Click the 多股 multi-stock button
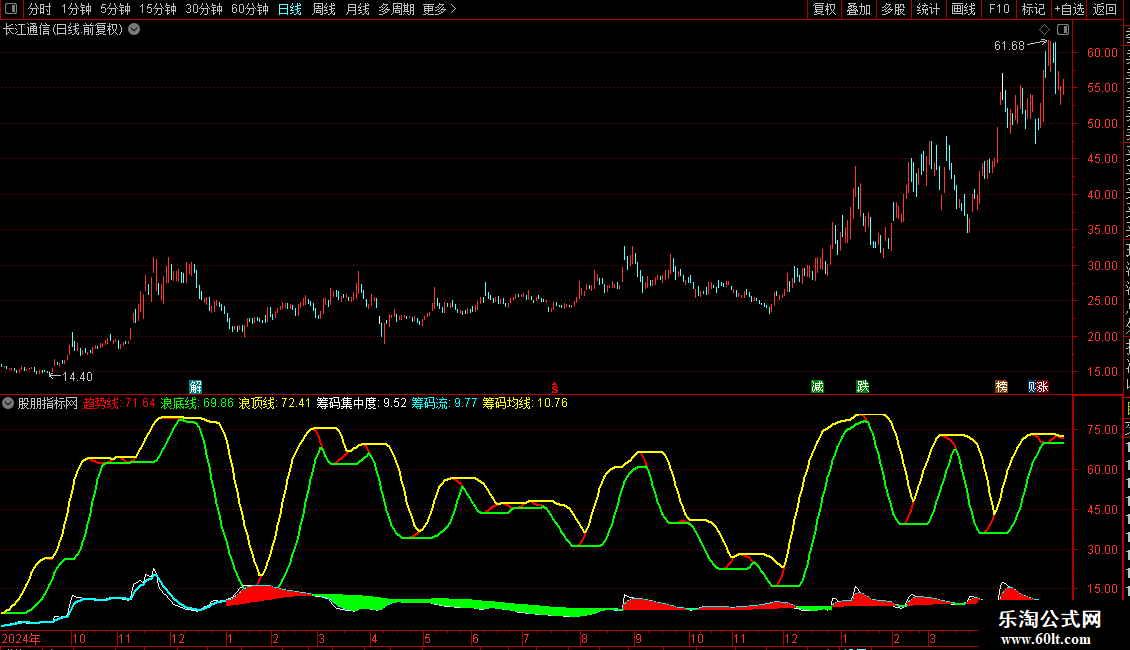1130x650 pixels. coord(894,9)
